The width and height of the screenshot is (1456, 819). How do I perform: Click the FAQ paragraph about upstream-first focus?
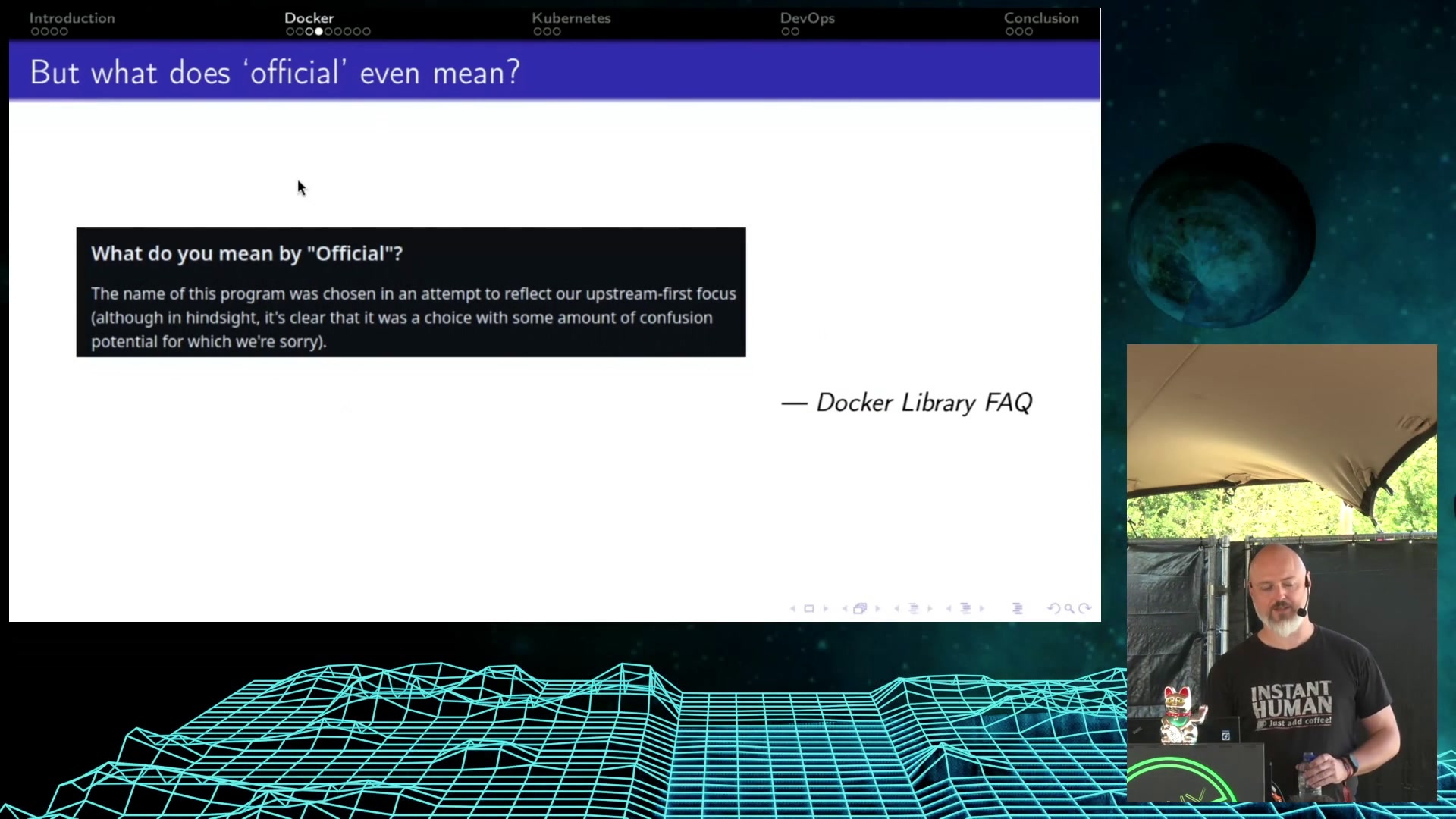(413, 318)
